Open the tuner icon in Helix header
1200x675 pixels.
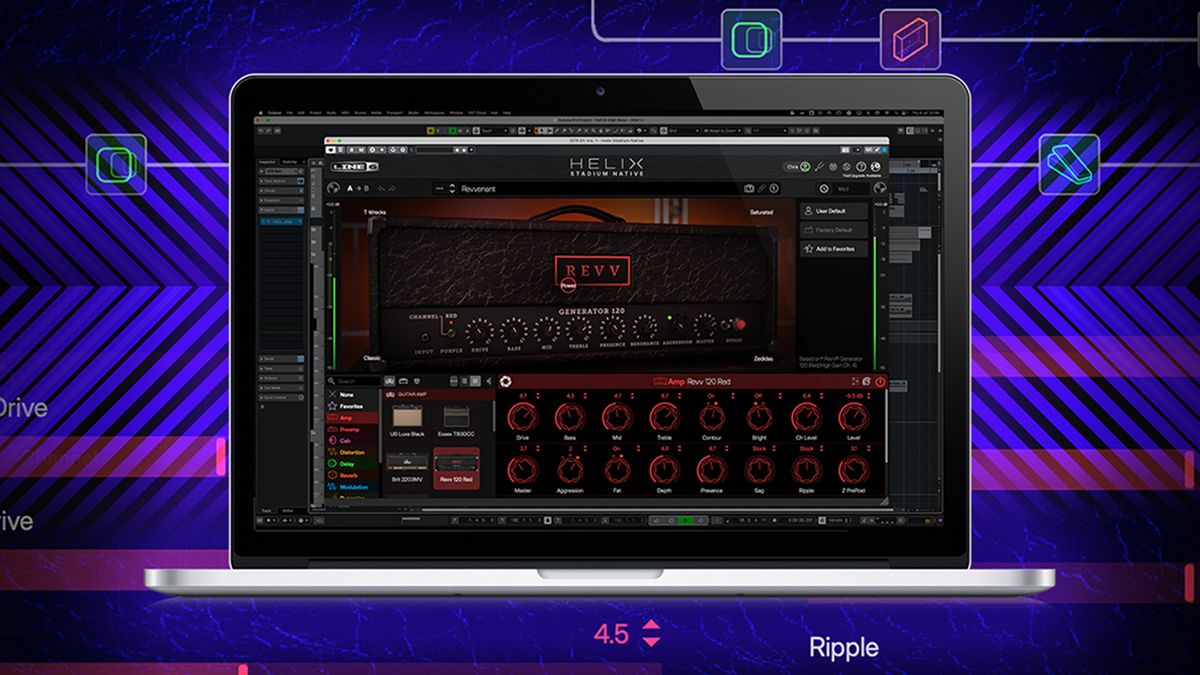pyautogui.click(x=820, y=167)
